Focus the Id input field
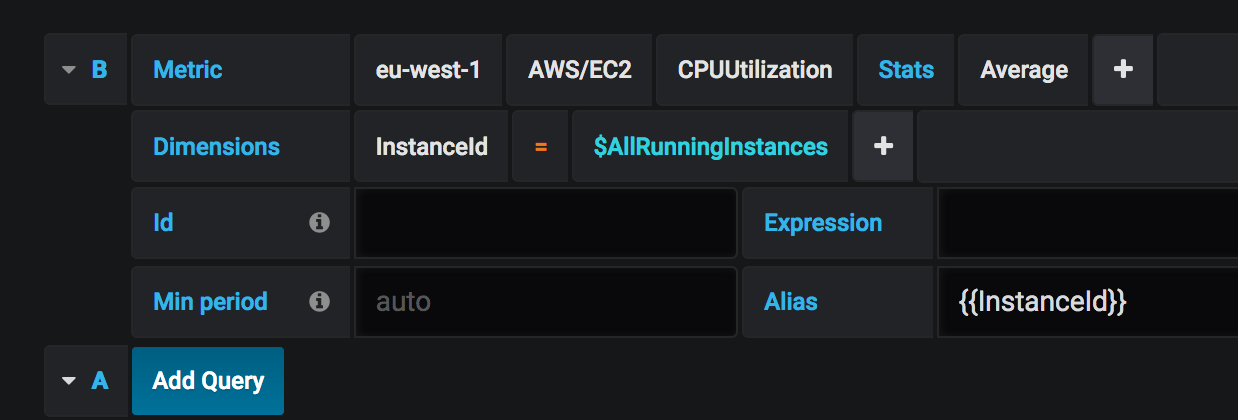 (545, 222)
